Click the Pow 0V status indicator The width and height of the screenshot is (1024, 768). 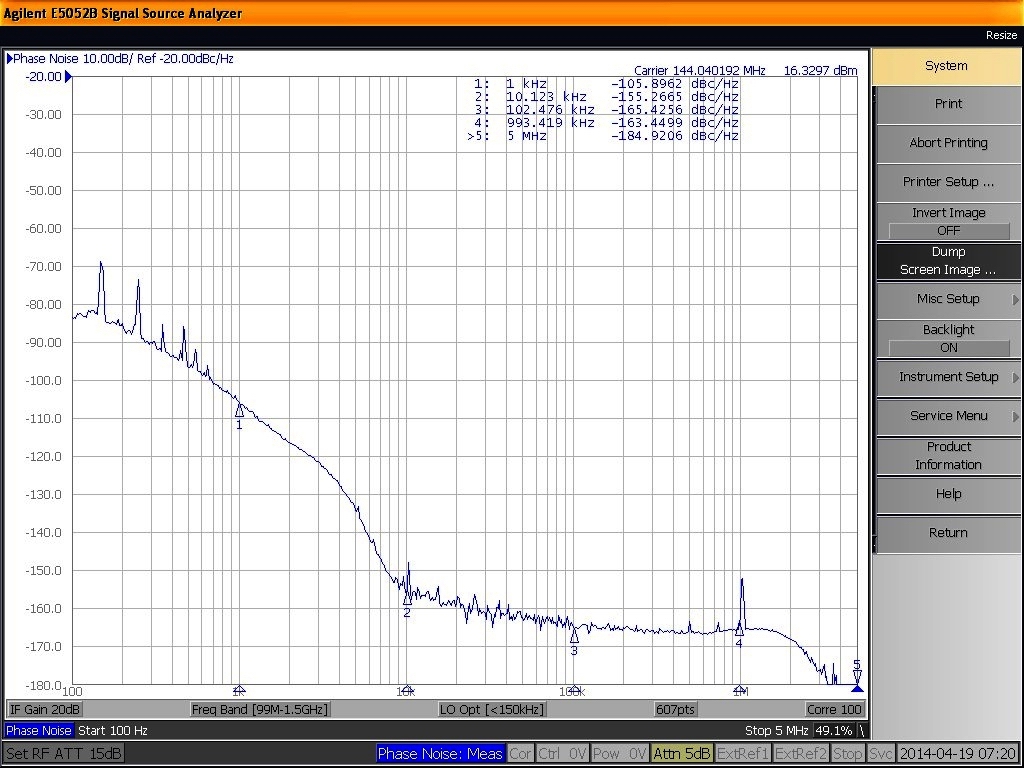point(620,754)
